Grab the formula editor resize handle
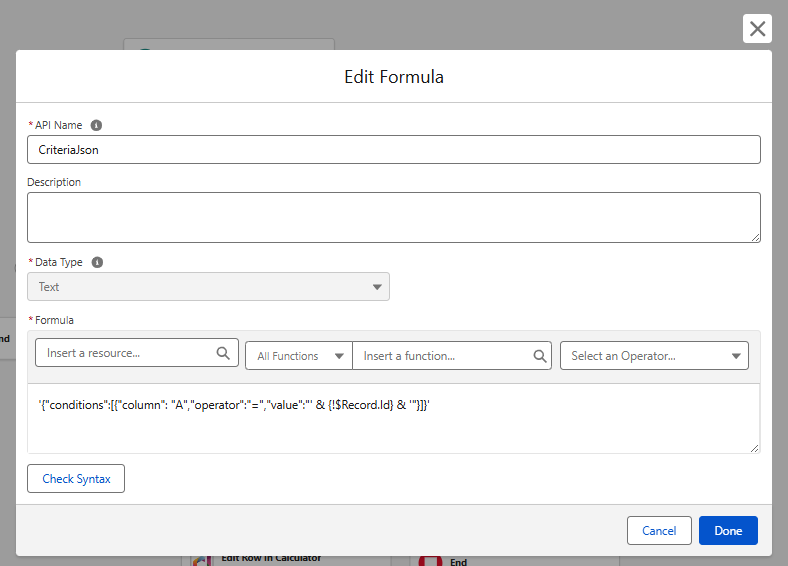The width and height of the screenshot is (788, 566). (754, 447)
